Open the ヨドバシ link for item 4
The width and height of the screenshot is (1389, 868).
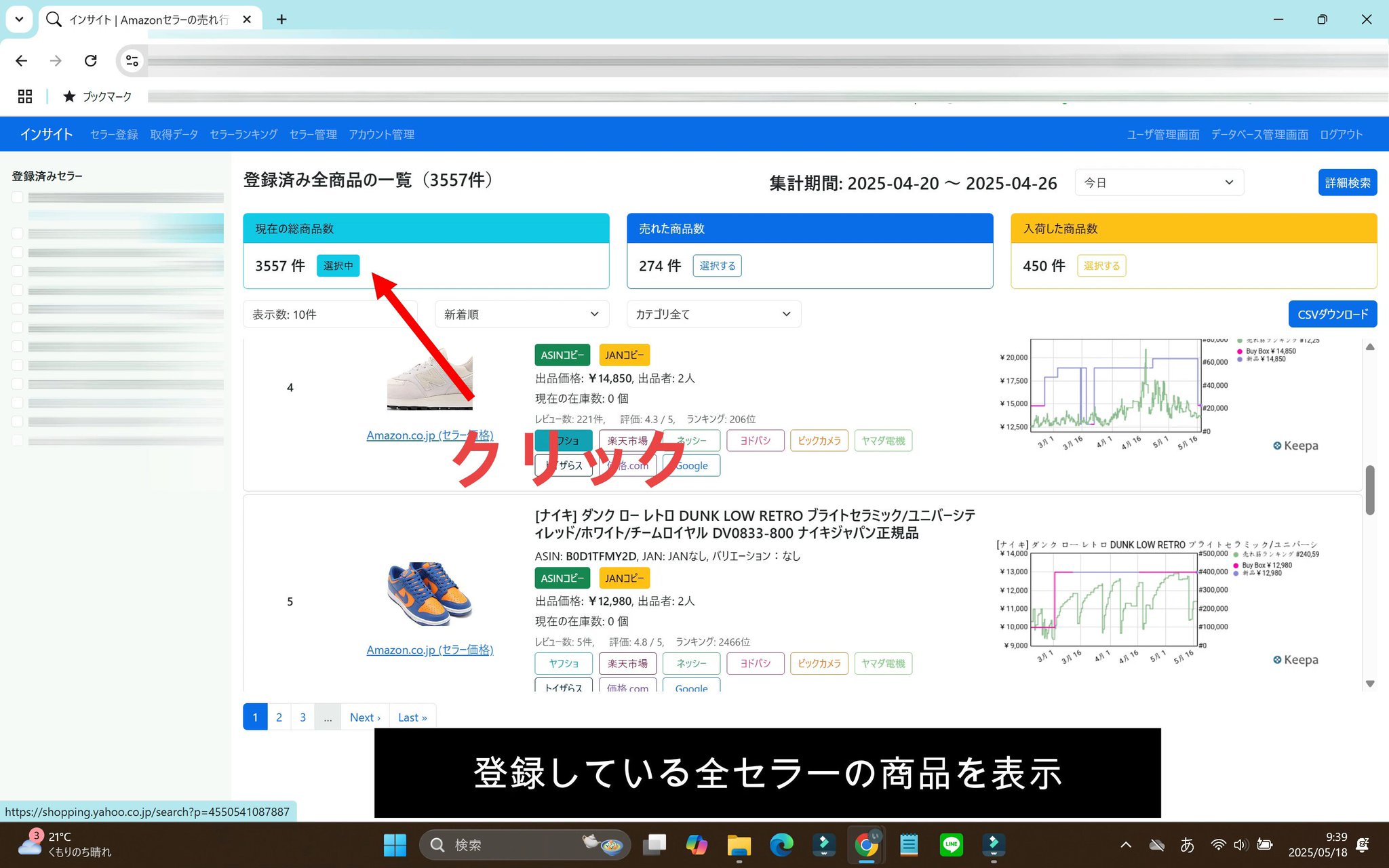(x=755, y=441)
